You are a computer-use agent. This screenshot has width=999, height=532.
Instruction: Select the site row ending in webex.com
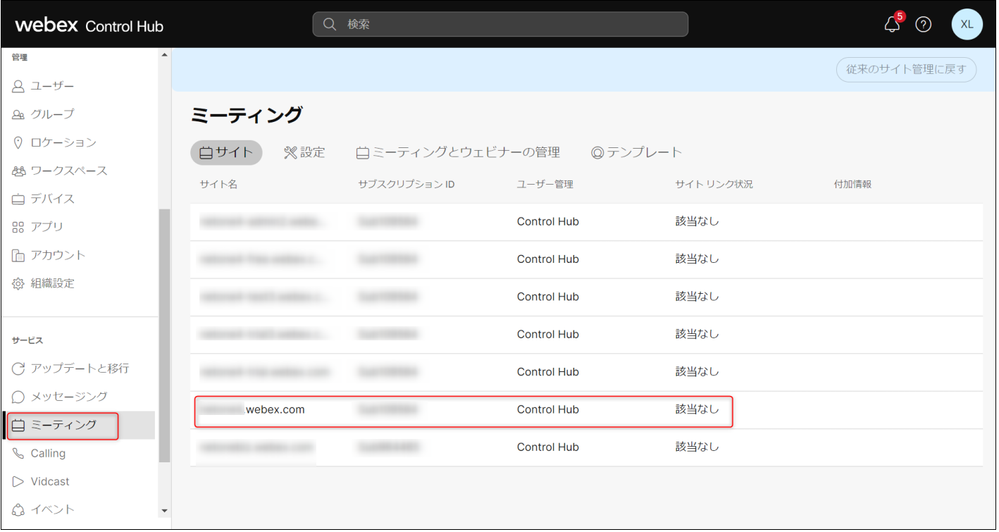(586, 410)
